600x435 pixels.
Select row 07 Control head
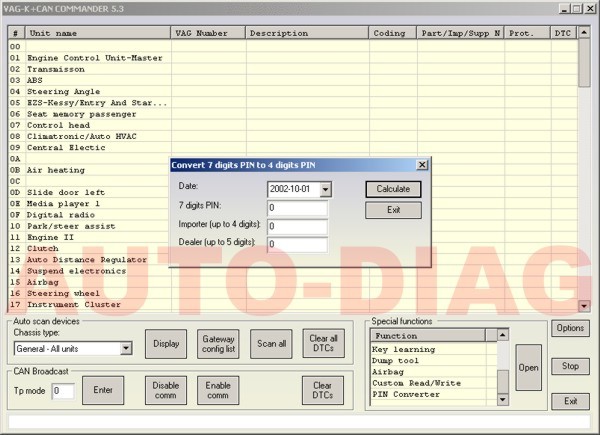(293, 125)
